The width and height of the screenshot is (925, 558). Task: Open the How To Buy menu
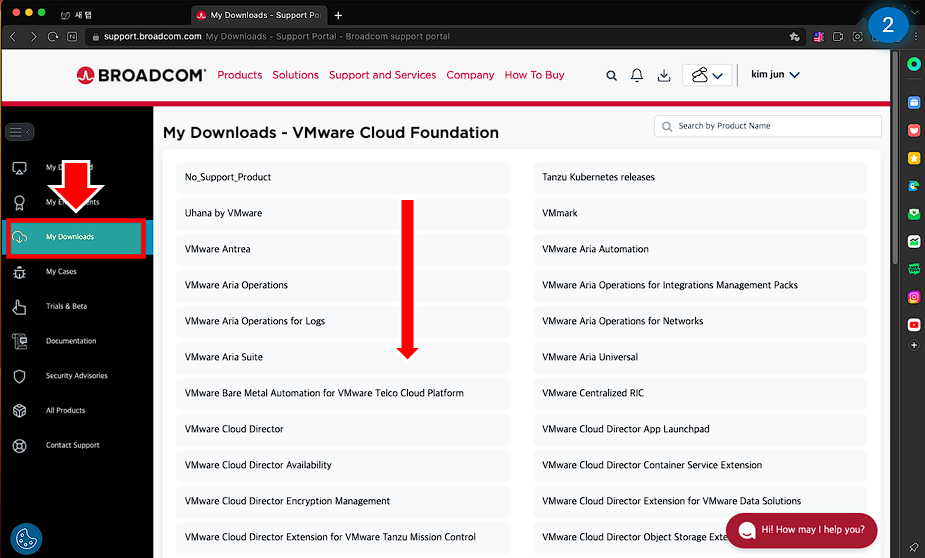[x=534, y=76]
